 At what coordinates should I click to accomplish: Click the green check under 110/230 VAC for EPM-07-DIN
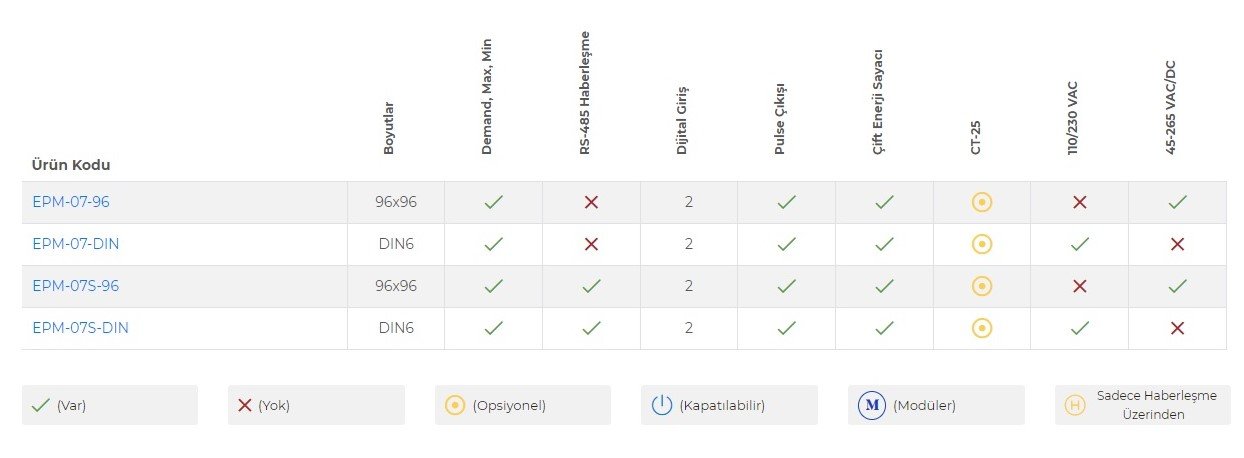pos(1079,244)
